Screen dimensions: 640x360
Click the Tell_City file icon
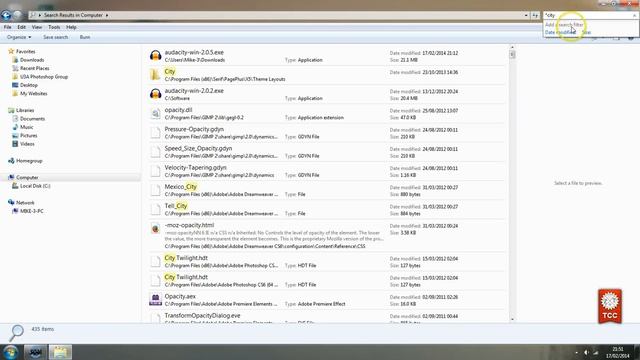(155, 209)
